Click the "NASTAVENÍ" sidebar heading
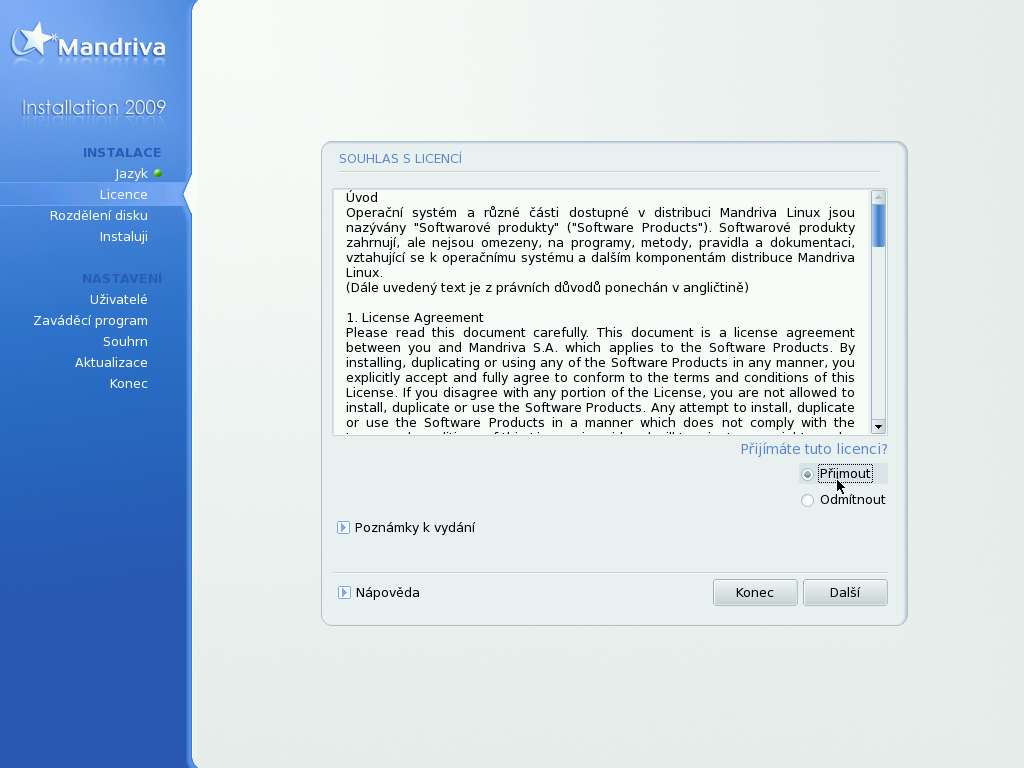1024x768 pixels. coord(122,279)
